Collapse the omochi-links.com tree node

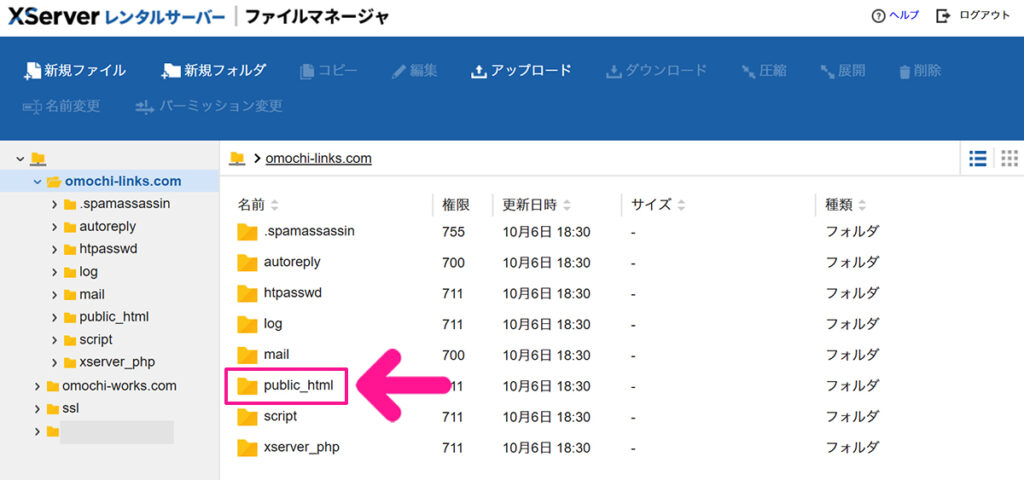pos(38,182)
